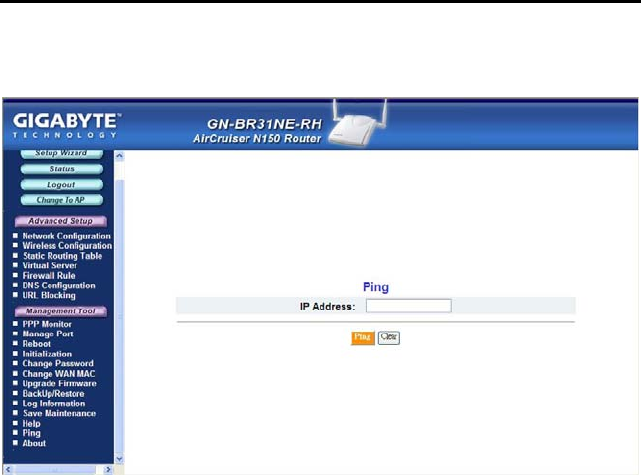Go to Static Routing Table
The image size is (641, 475).
(x=62, y=256)
